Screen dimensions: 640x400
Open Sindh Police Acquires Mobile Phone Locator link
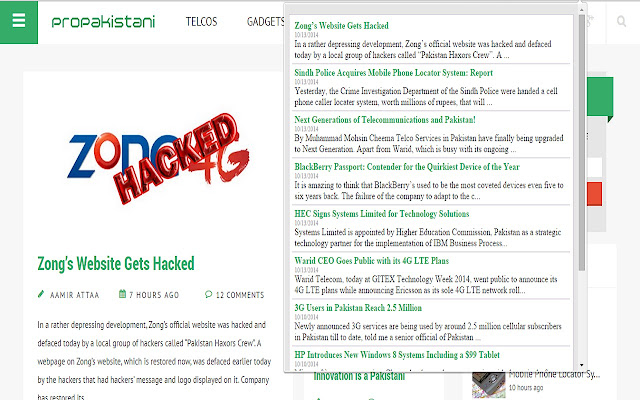[x=393, y=73]
